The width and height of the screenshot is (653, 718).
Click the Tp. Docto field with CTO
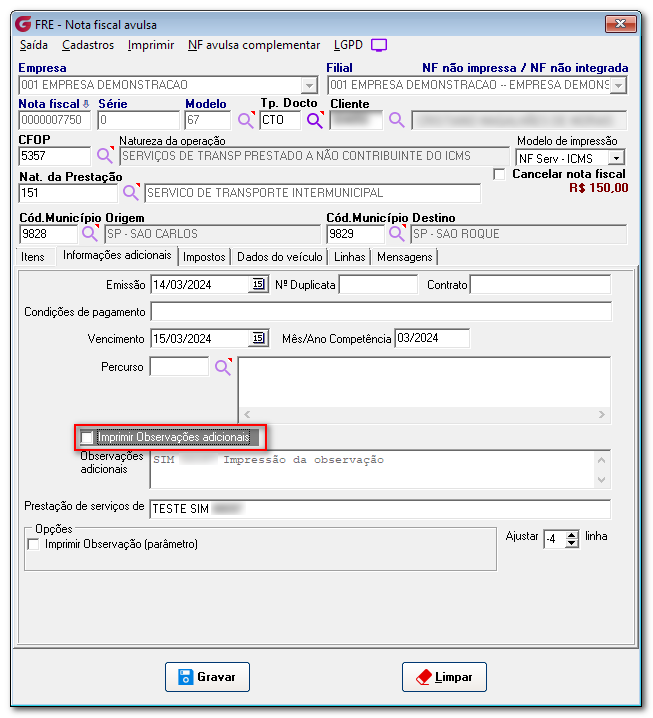click(x=280, y=120)
